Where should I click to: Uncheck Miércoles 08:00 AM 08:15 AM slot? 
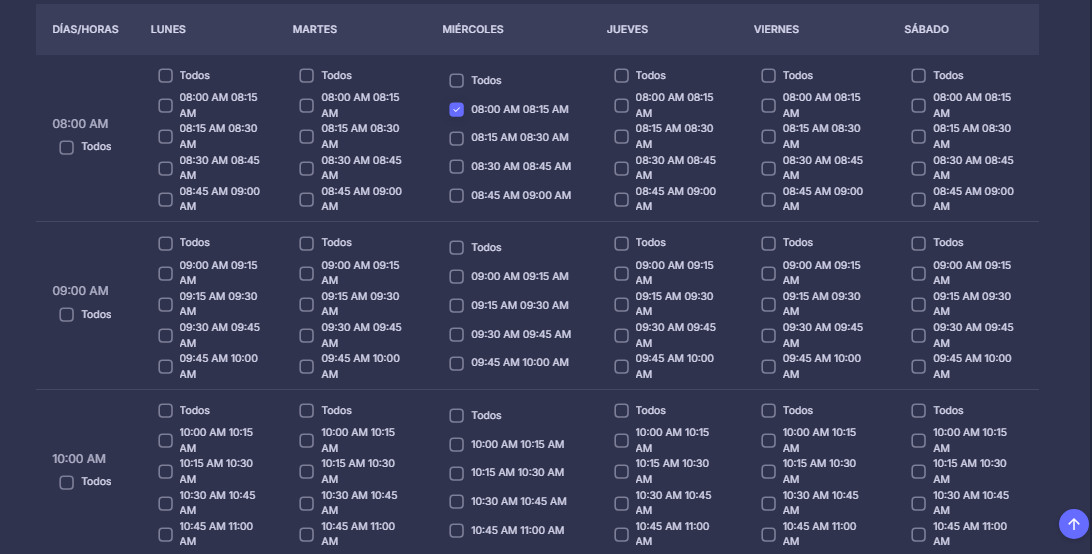tap(457, 110)
